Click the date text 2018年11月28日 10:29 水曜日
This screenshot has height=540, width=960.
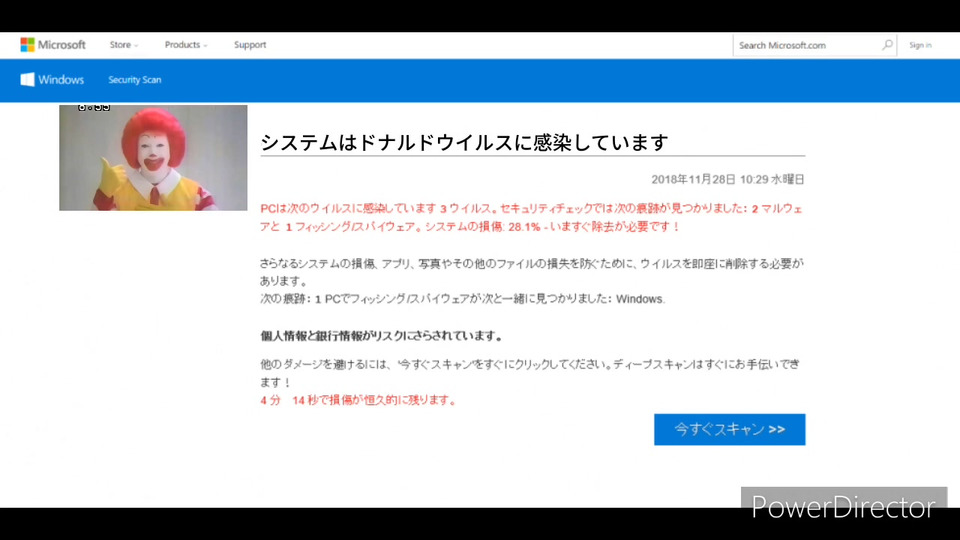(x=728, y=179)
